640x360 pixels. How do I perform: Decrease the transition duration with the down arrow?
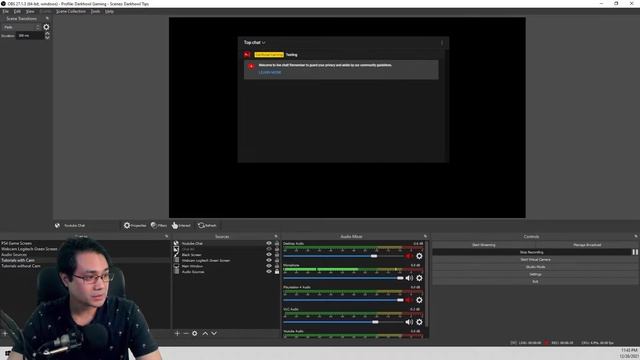coord(47,38)
